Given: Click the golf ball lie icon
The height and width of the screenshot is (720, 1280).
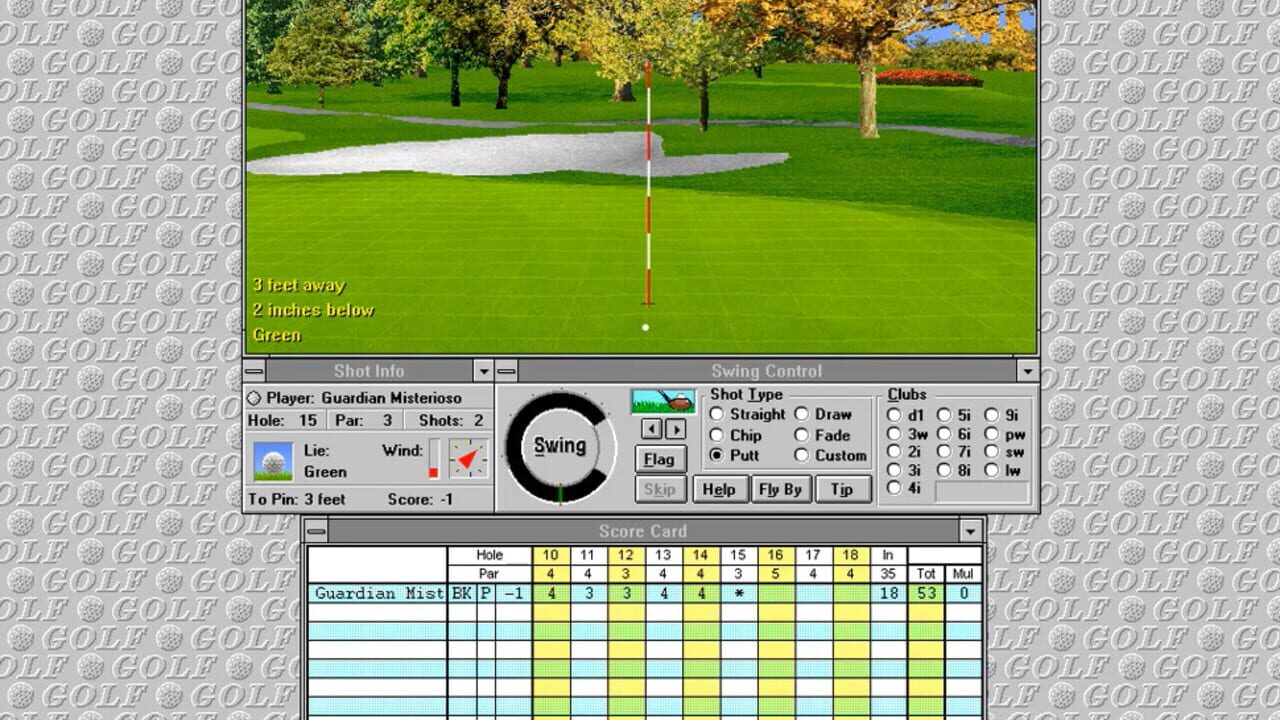Looking at the screenshot, I should click(273, 461).
